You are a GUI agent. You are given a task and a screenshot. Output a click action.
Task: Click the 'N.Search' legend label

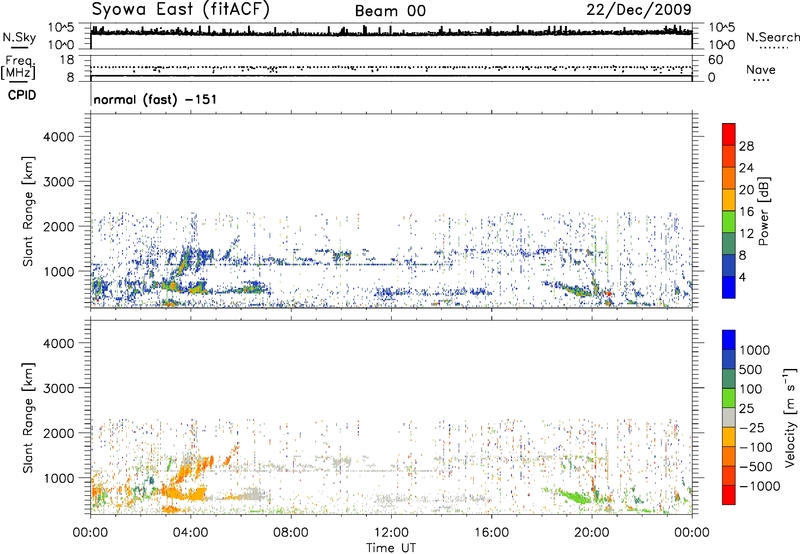[x=772, y=37]
